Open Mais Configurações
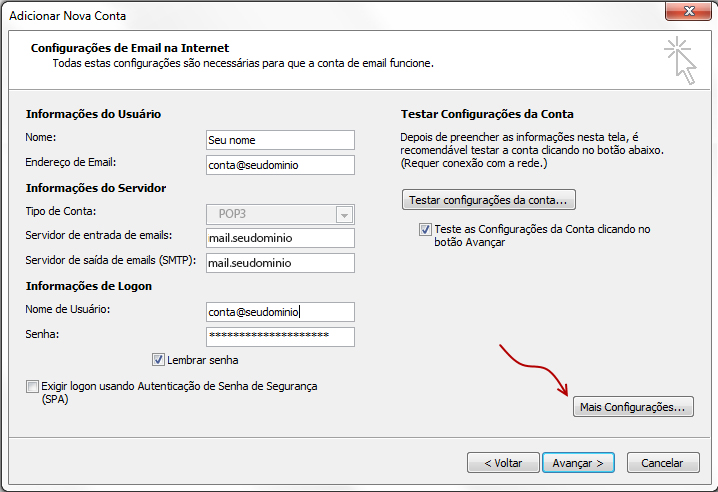Image resolution: width=718 pixels, height=492 pixels. [633, 407]
